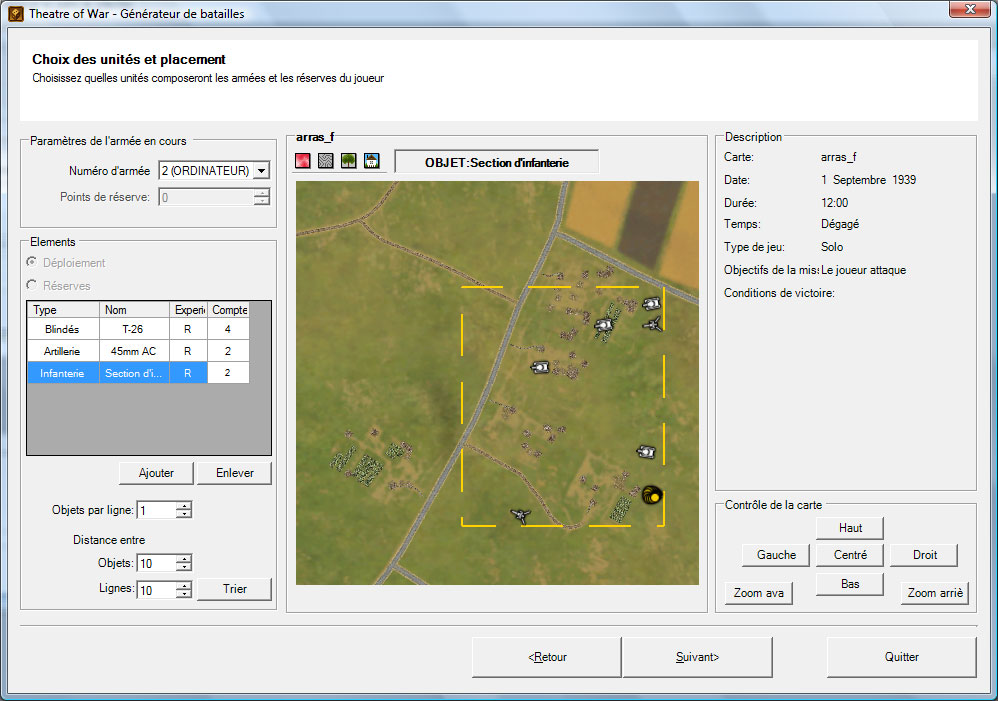998x701 pixels.
Task: Click the Objets distance input field
Action: click(155, 563)
